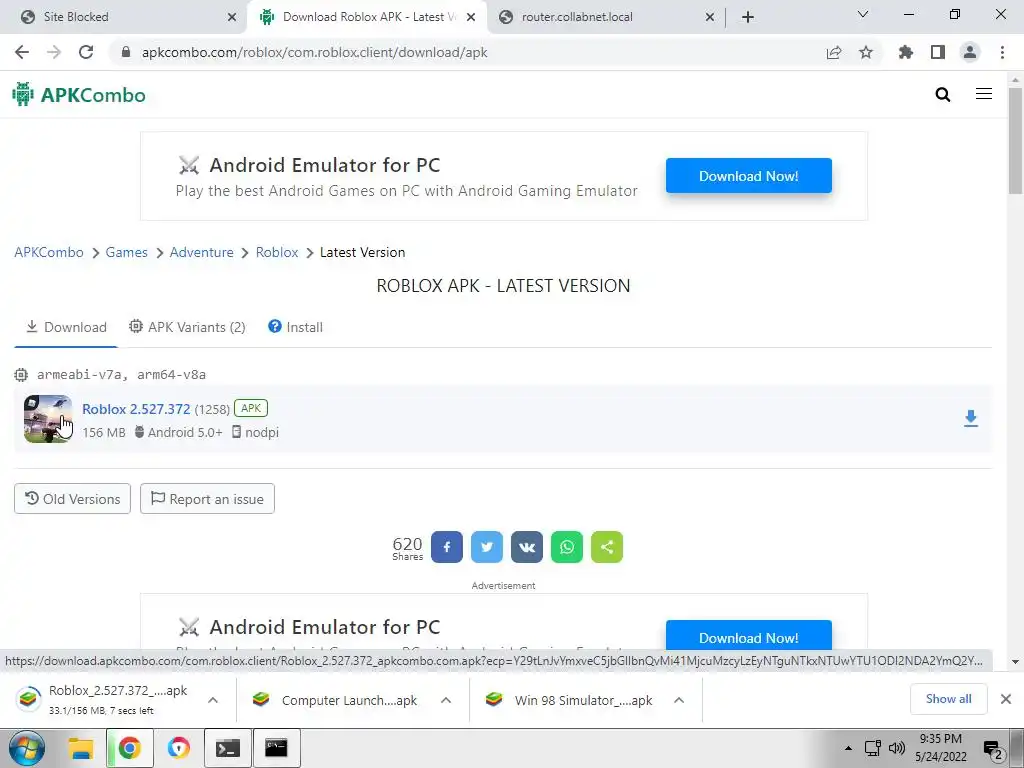This screenshot has height=768, width=1024.
Task: Open the volume speaker tray icon
Action: tap(897, 748)
